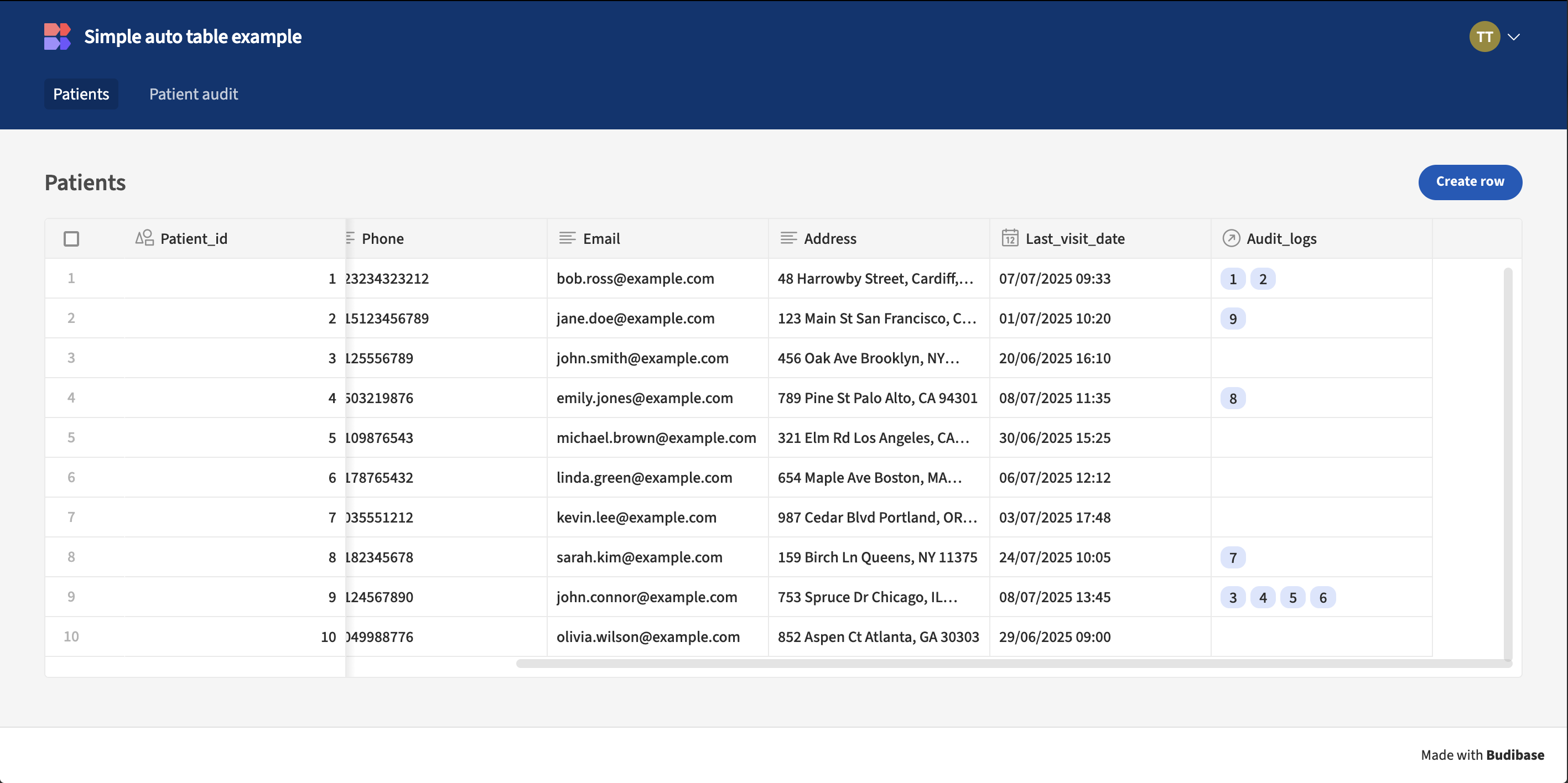Click the Audit_logs relationship icon
This screenshot has width=1568, height=783.
[x=1231, y=238]
